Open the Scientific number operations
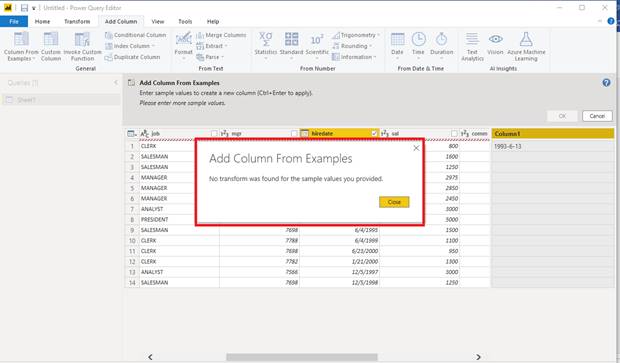620x363 pixels. pyautogui.click(x=317, y=46)
